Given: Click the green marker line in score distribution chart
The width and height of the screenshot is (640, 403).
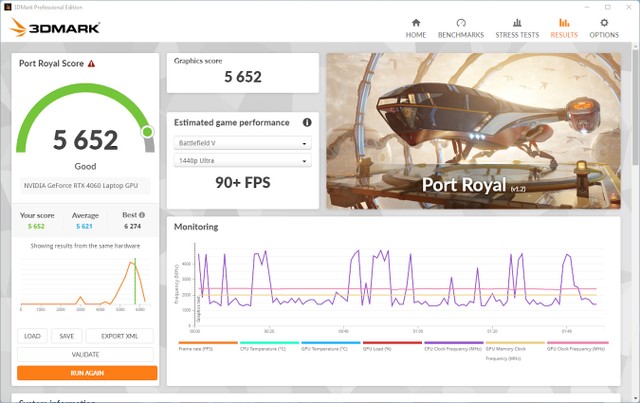Looking at the screenshot, I should [135, 281].
